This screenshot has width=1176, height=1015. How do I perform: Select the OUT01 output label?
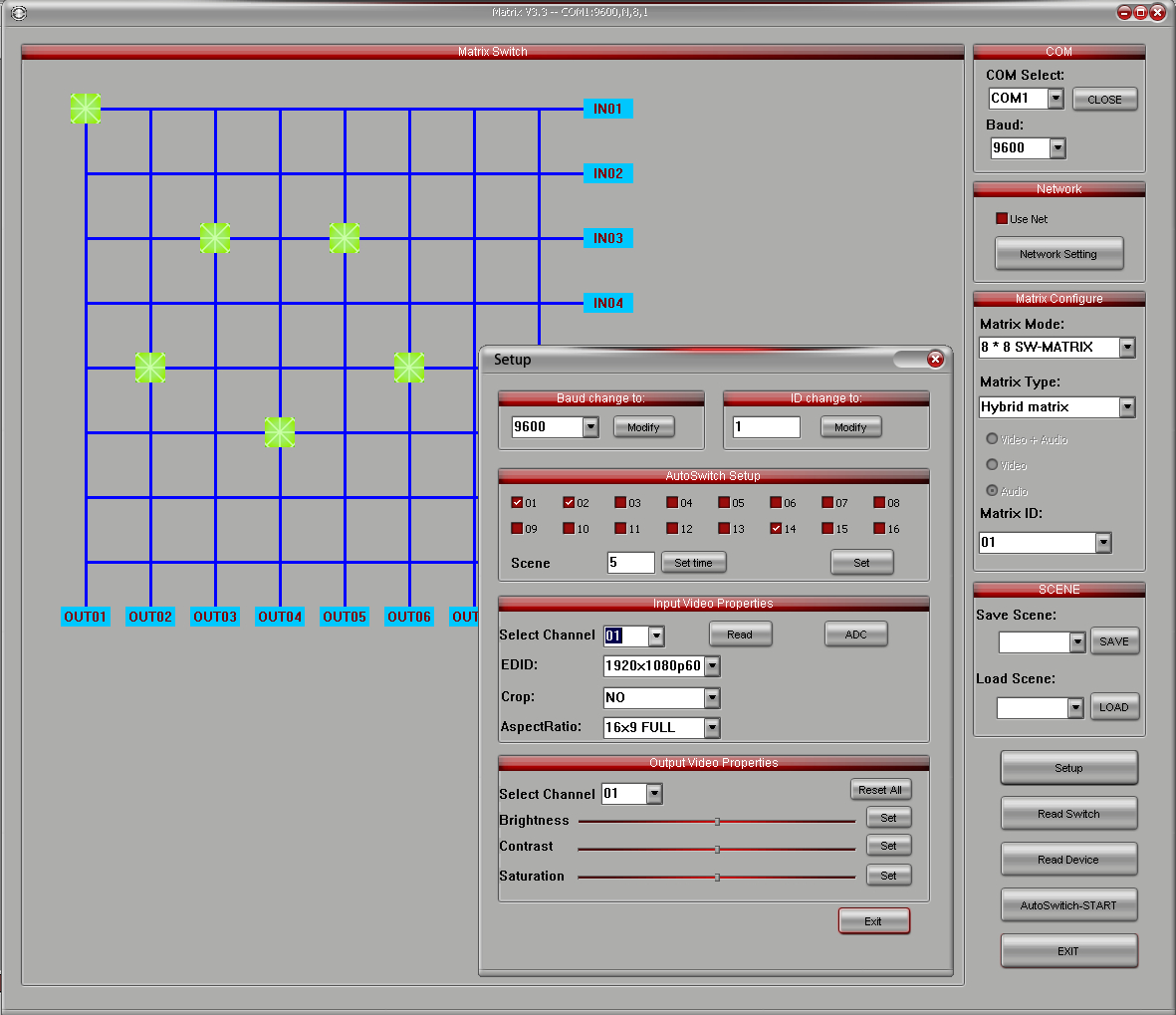[x=86, y=617]
